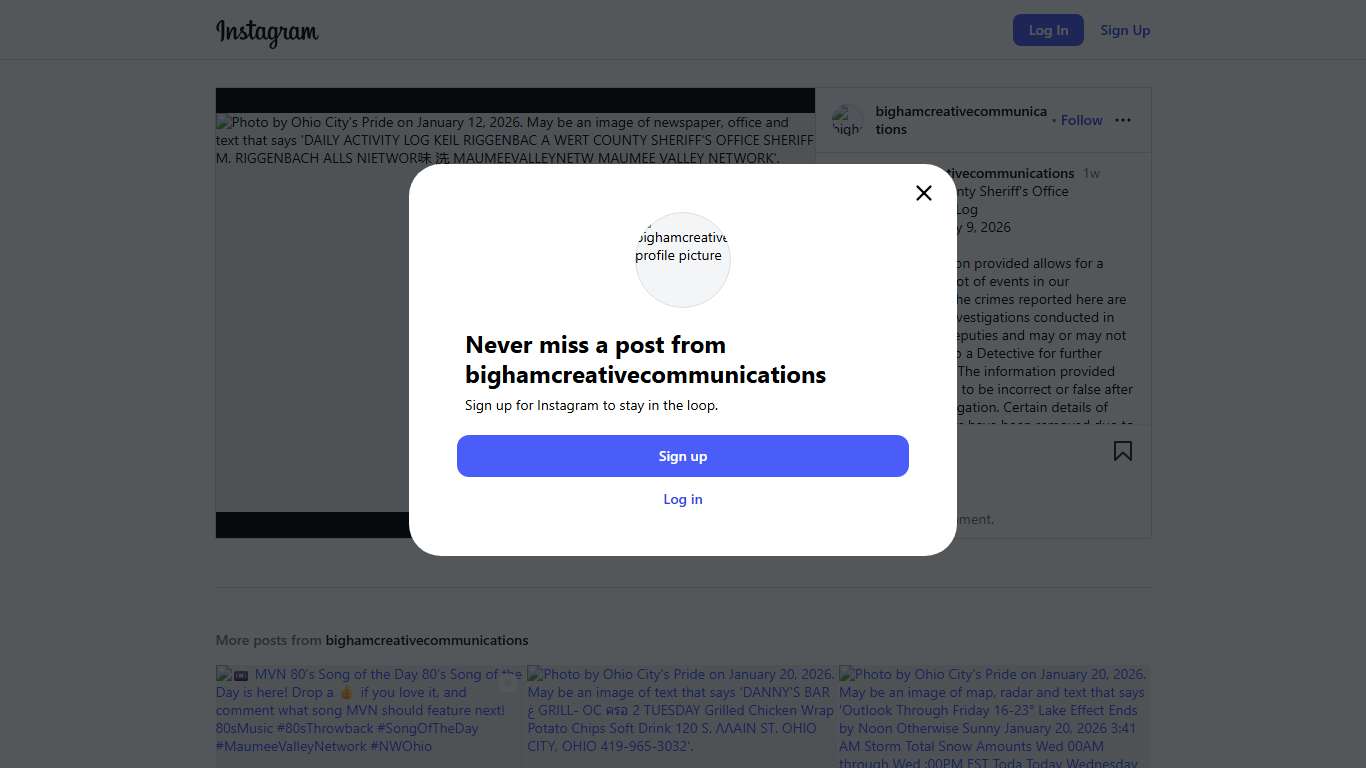The width and height of the screenshot is (1366, 768).
Task: Close the sign-up popup
Action: pyautogui.click(x=924, y=193)
